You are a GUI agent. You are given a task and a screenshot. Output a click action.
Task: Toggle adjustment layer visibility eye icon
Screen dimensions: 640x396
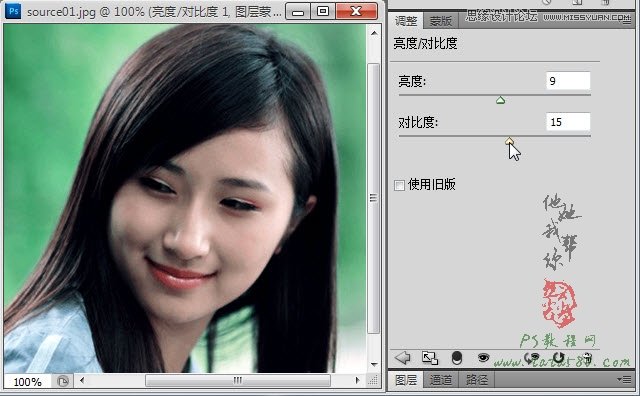(x=483, y=358)
